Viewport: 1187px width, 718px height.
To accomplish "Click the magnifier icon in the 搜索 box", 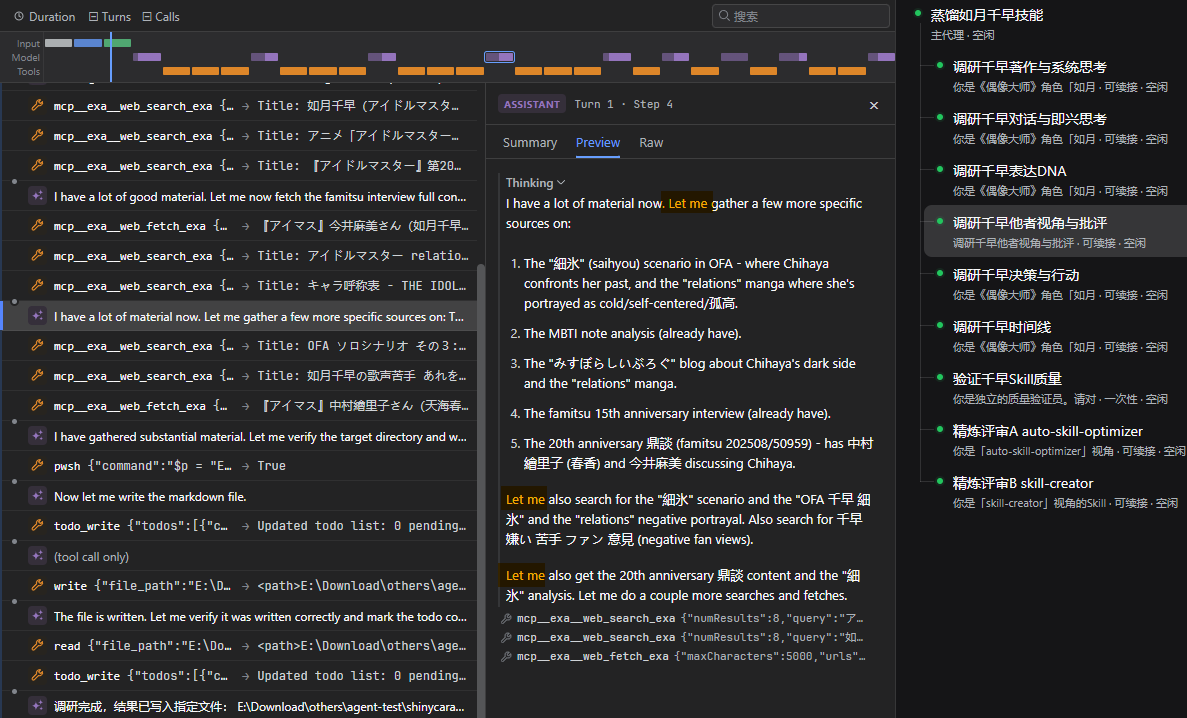I will click(724, 16).
